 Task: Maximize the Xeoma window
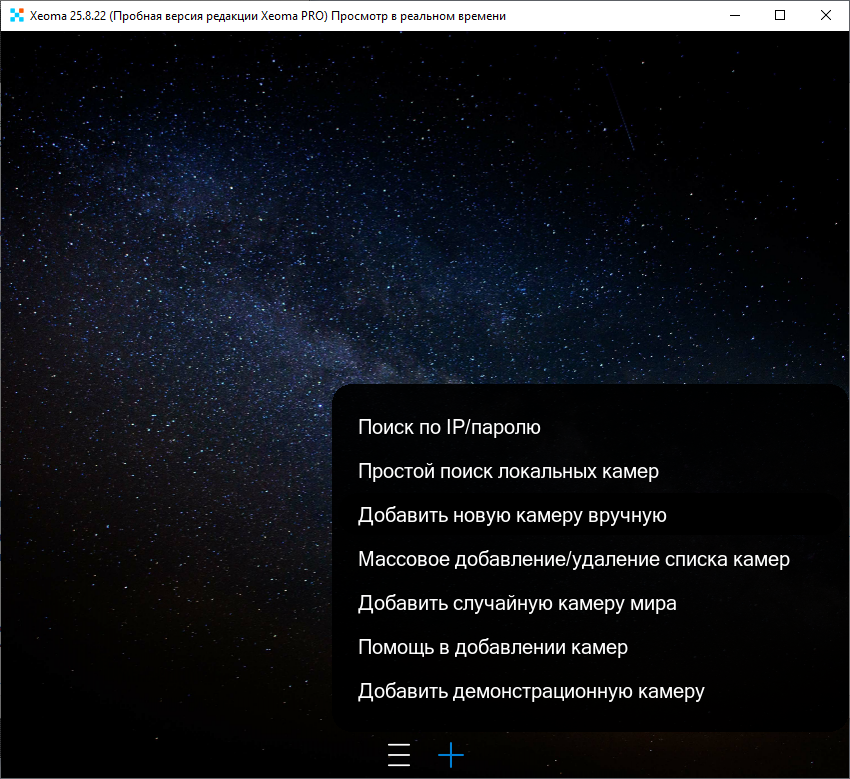pyautogui.click(x=780, y=16)
